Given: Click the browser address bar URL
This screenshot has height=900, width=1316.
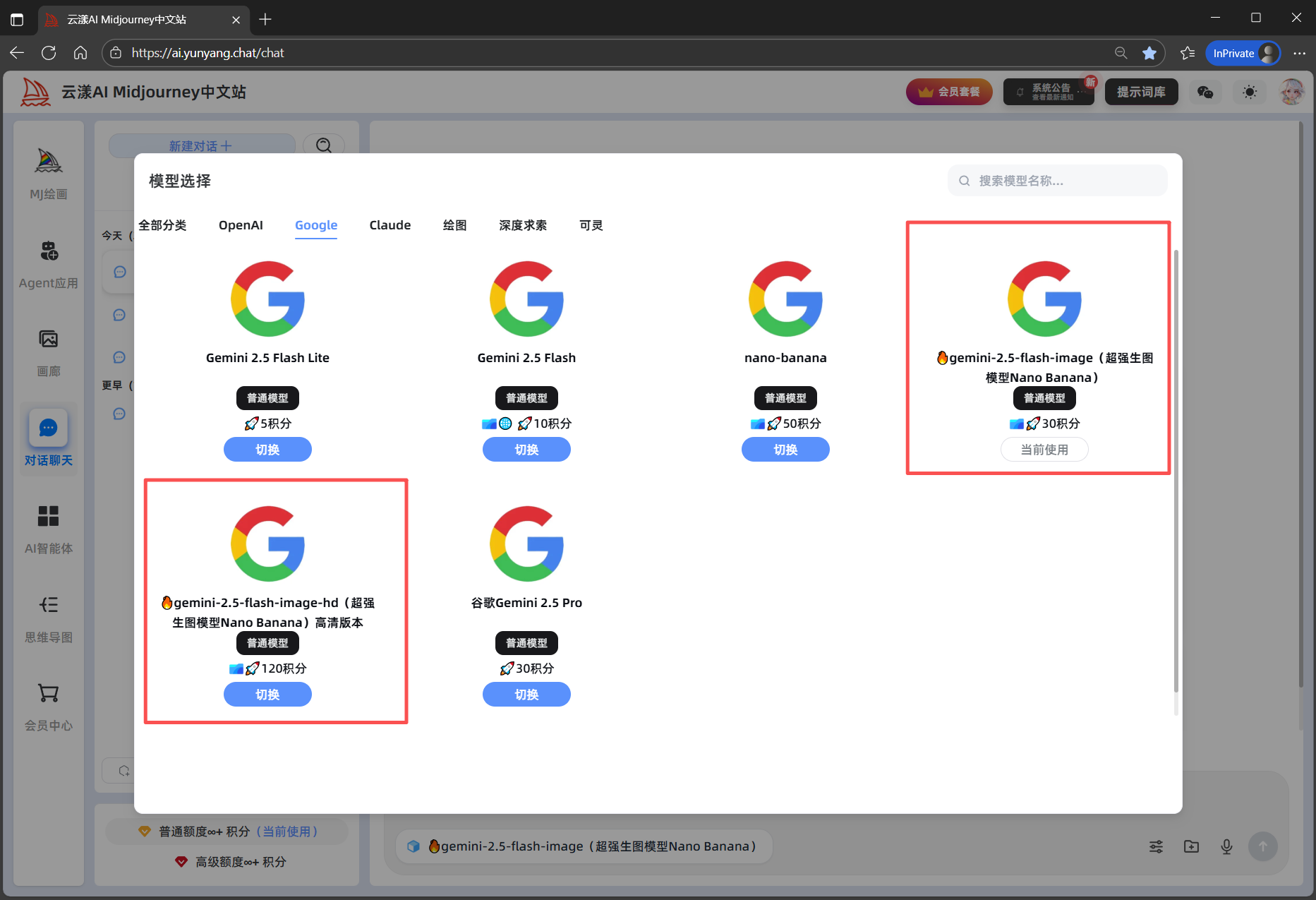Looking at the screenshot, I should 207,53.
